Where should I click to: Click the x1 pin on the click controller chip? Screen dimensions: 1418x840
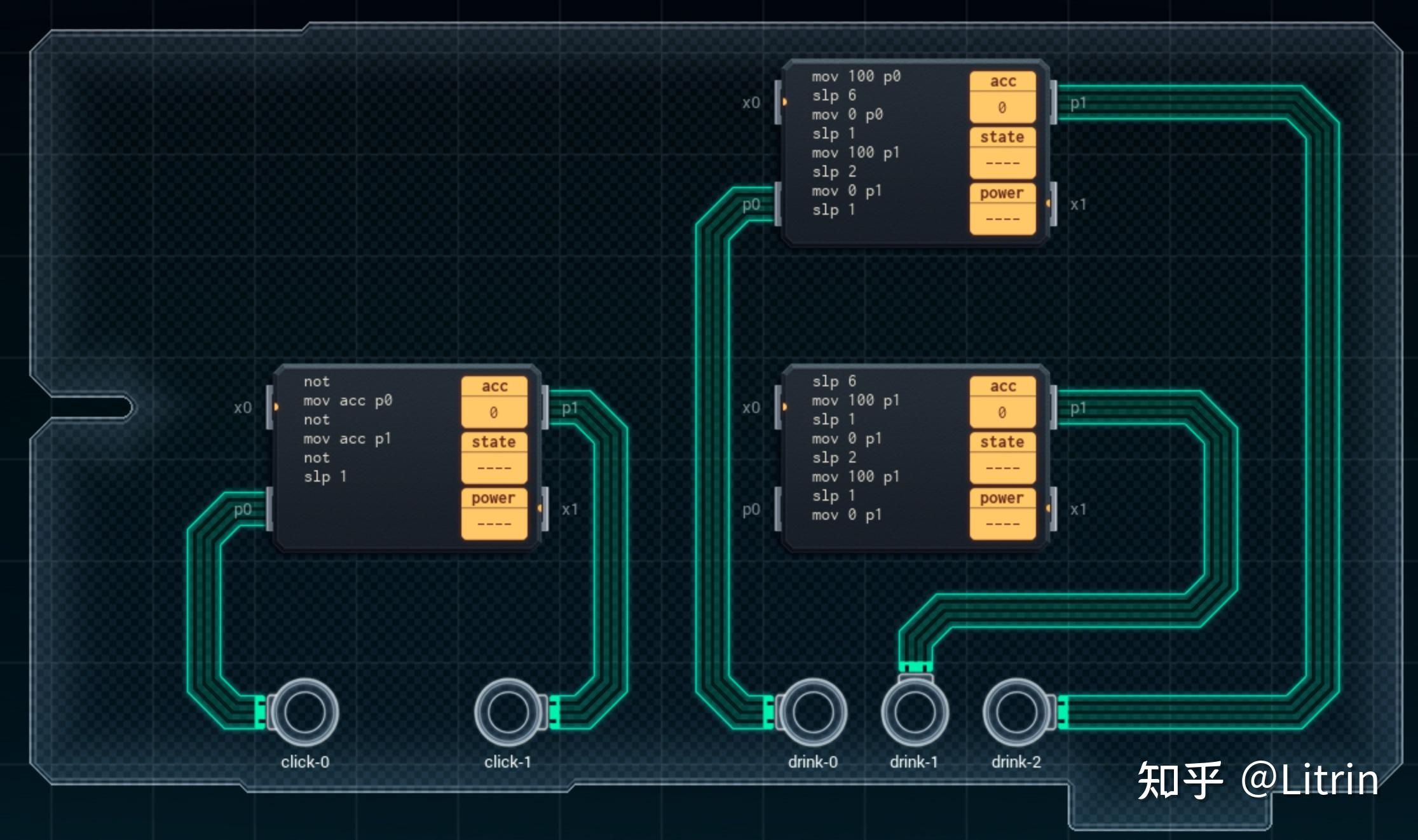(x=545, y=509)
